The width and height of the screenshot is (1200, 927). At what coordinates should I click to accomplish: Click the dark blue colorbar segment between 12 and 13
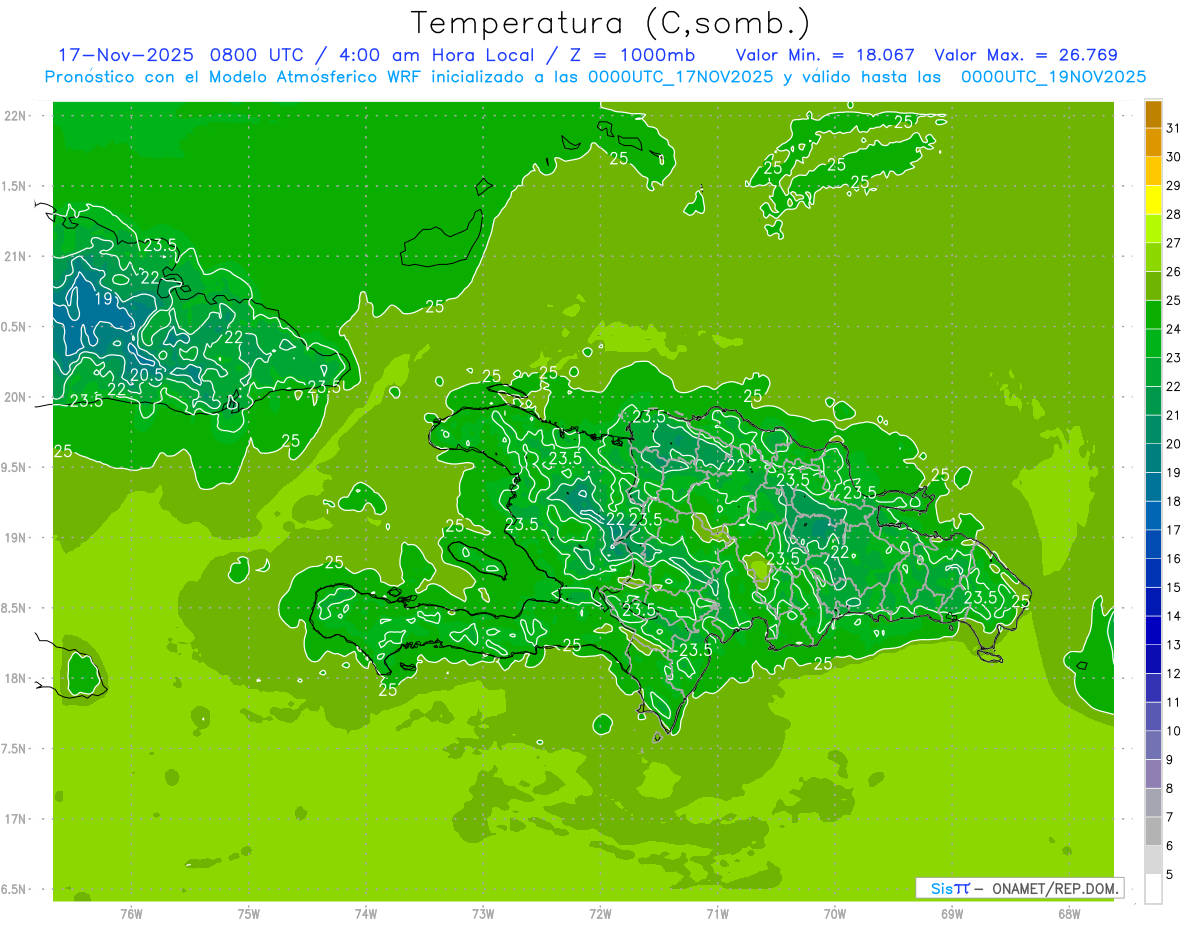click(1153, 659)
